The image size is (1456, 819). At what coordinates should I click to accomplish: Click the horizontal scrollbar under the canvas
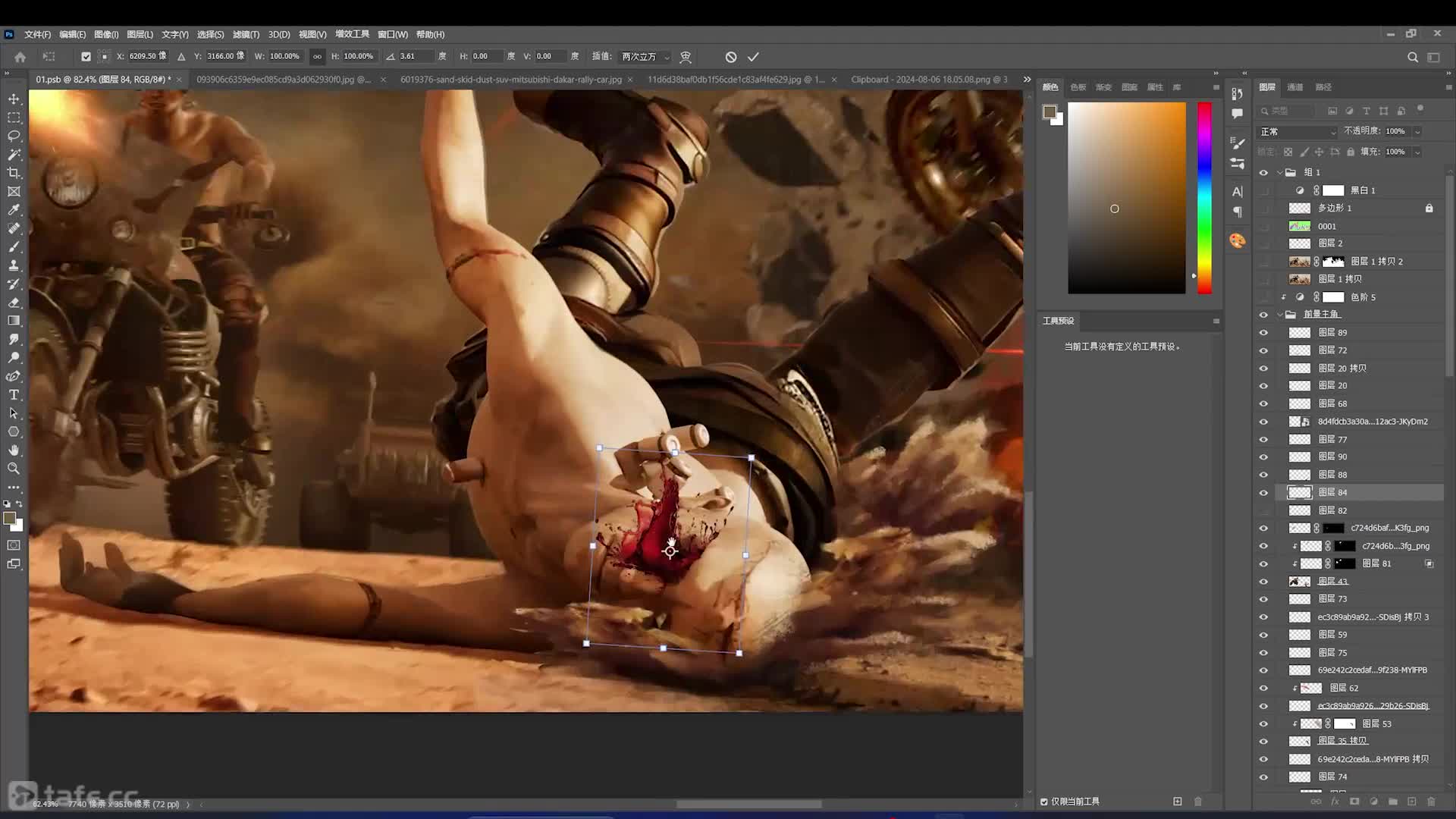(748, 805)
